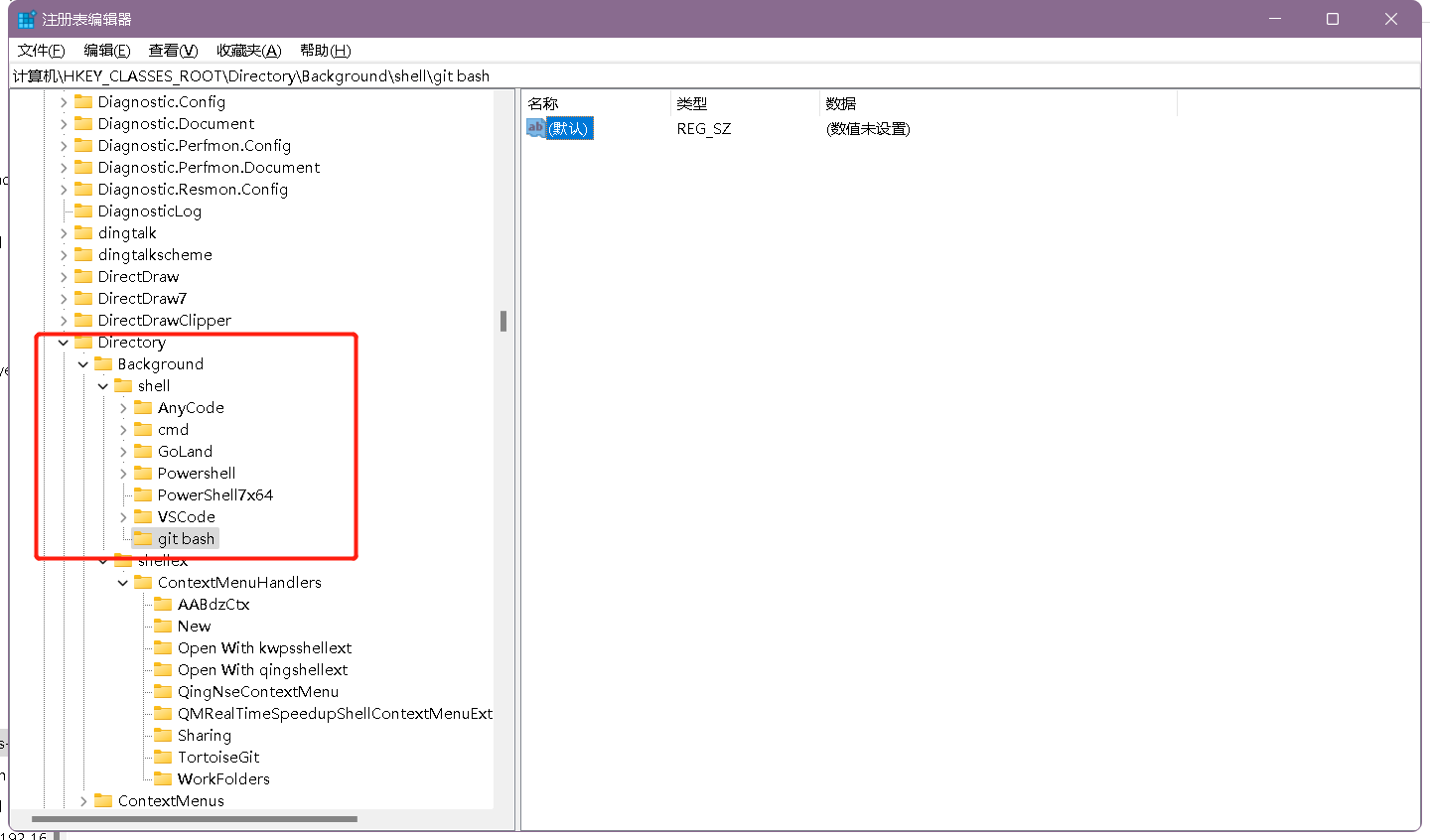Click the VSCode key folder icon
Viewport: 1430px width, 840px height.
141,516
